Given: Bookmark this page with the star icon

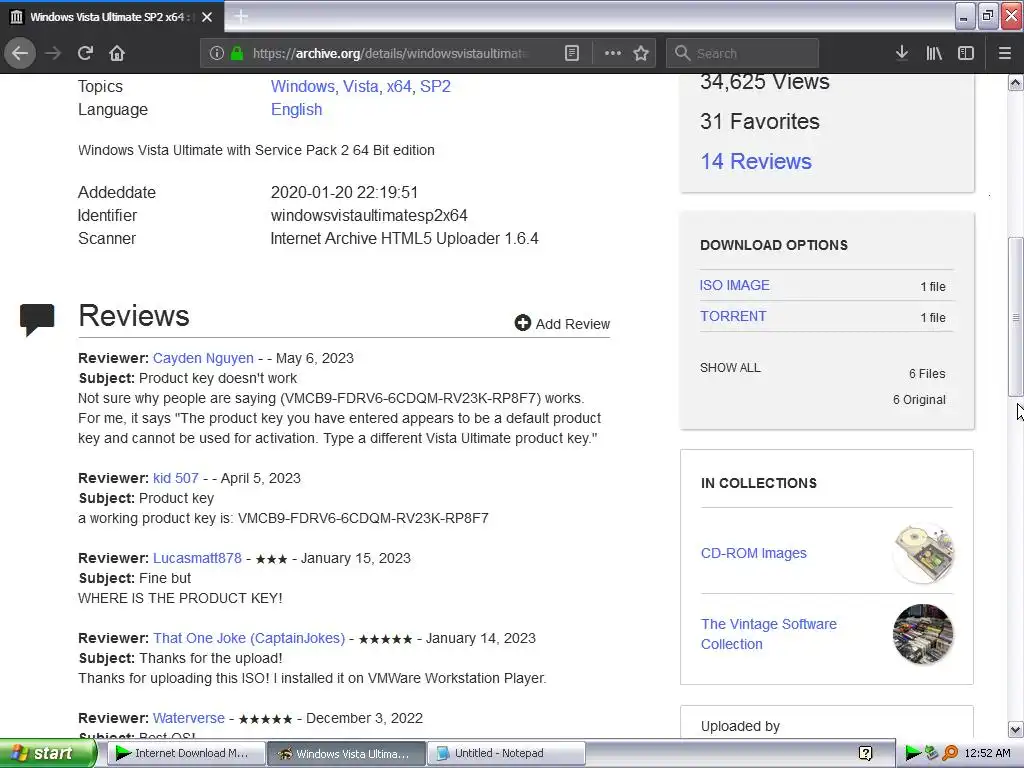Looking at the screenshot, I should pyautogui.click(x=641, y=53).
